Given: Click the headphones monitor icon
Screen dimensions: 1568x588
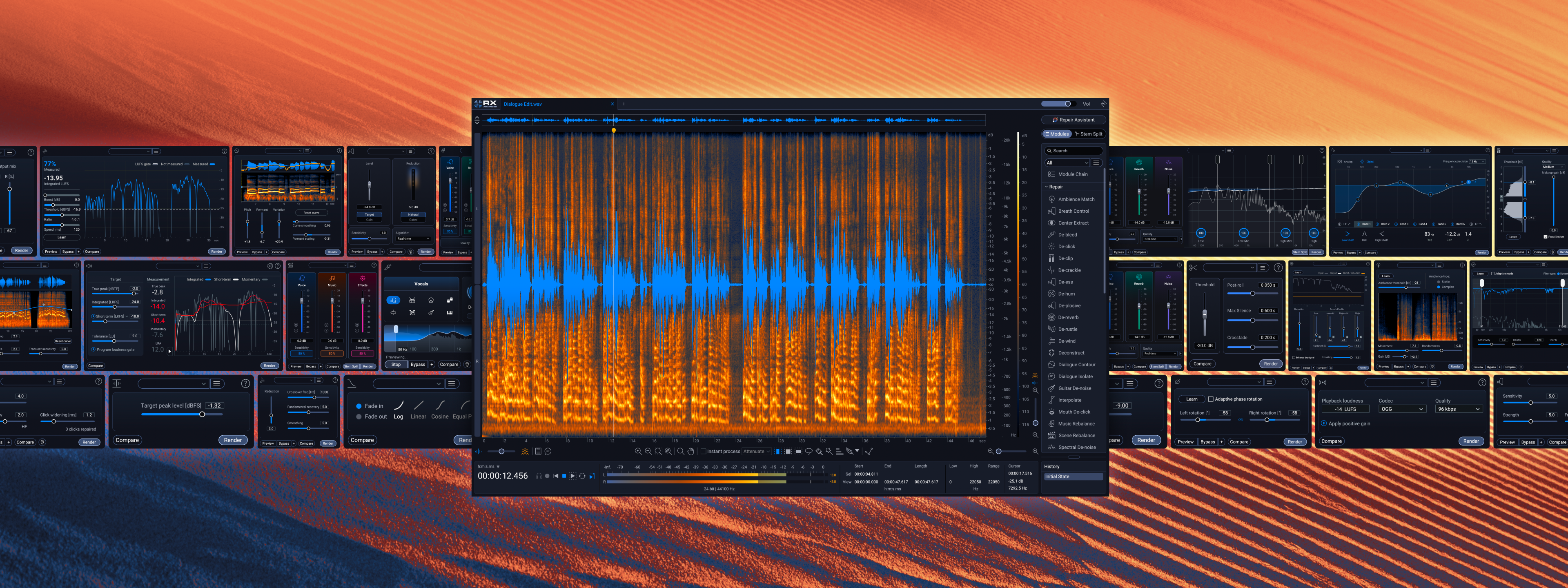Looking at the screenshot, I should pos(539,476).
